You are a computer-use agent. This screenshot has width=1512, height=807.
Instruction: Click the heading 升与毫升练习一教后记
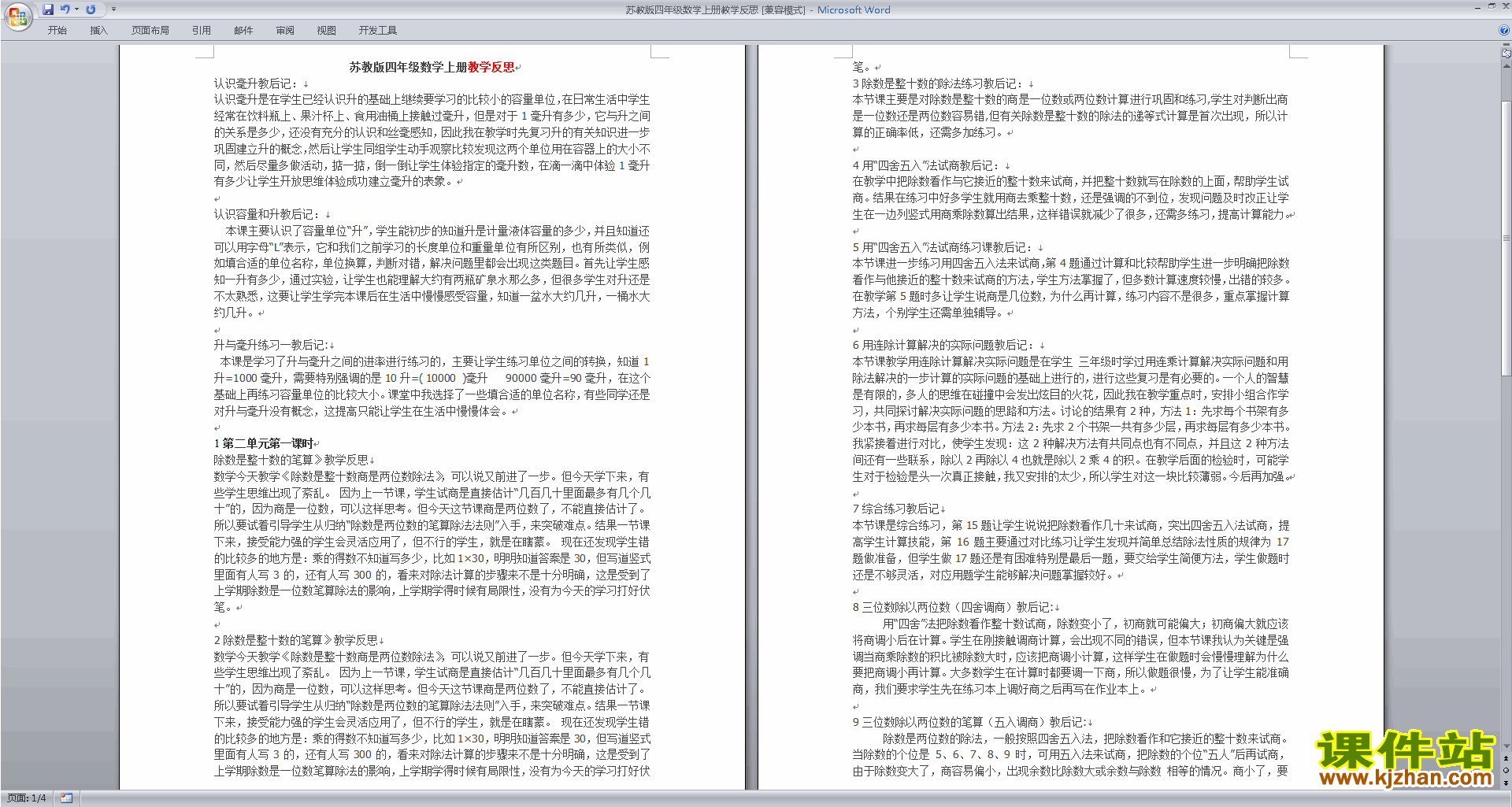[272, 345]
